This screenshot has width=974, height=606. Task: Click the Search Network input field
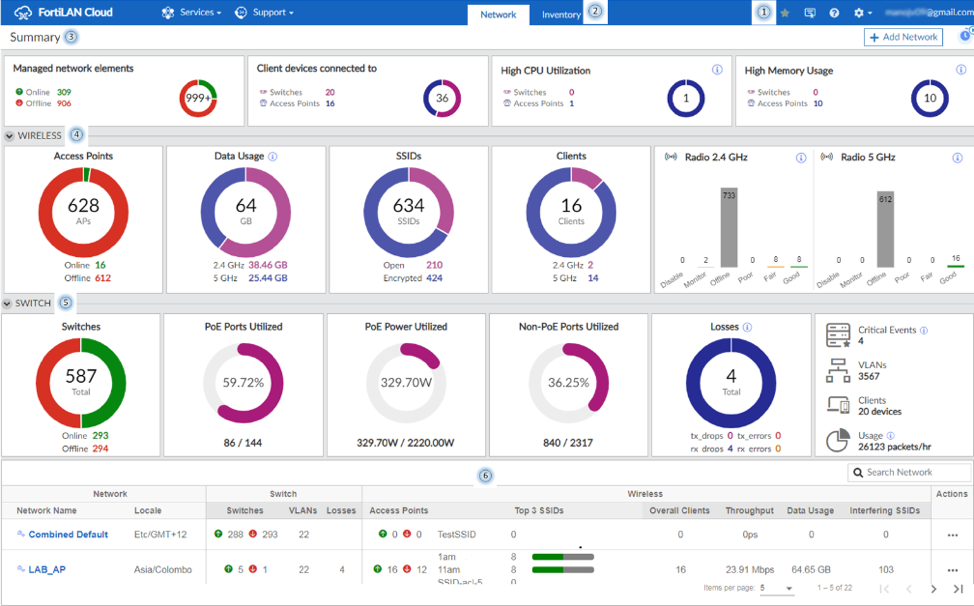910,471
